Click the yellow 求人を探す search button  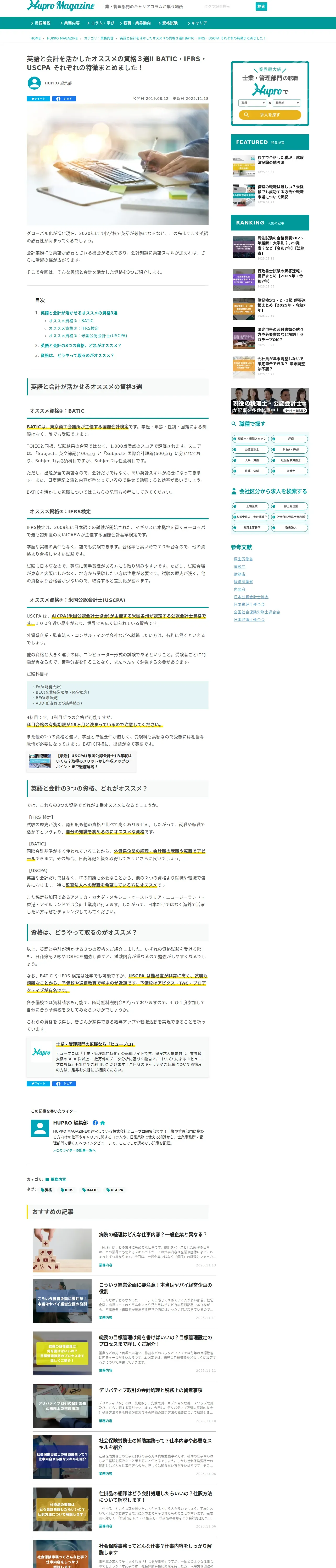[x=270, y=114]
